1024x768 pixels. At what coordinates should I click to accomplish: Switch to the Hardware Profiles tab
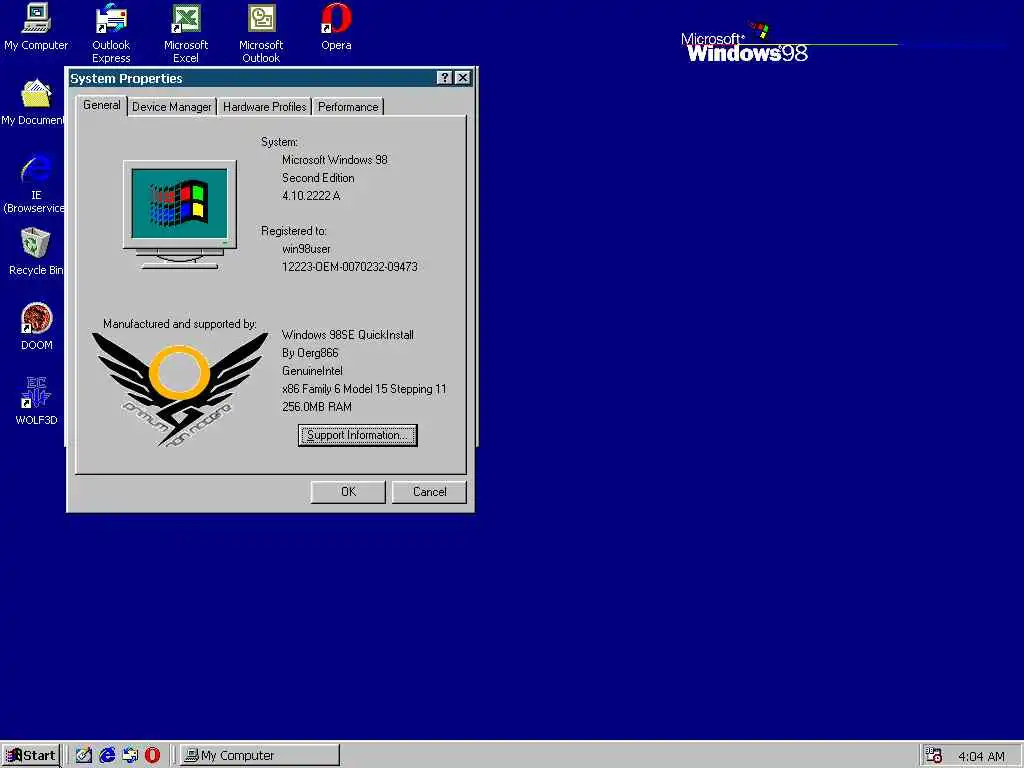pos(264,106)
